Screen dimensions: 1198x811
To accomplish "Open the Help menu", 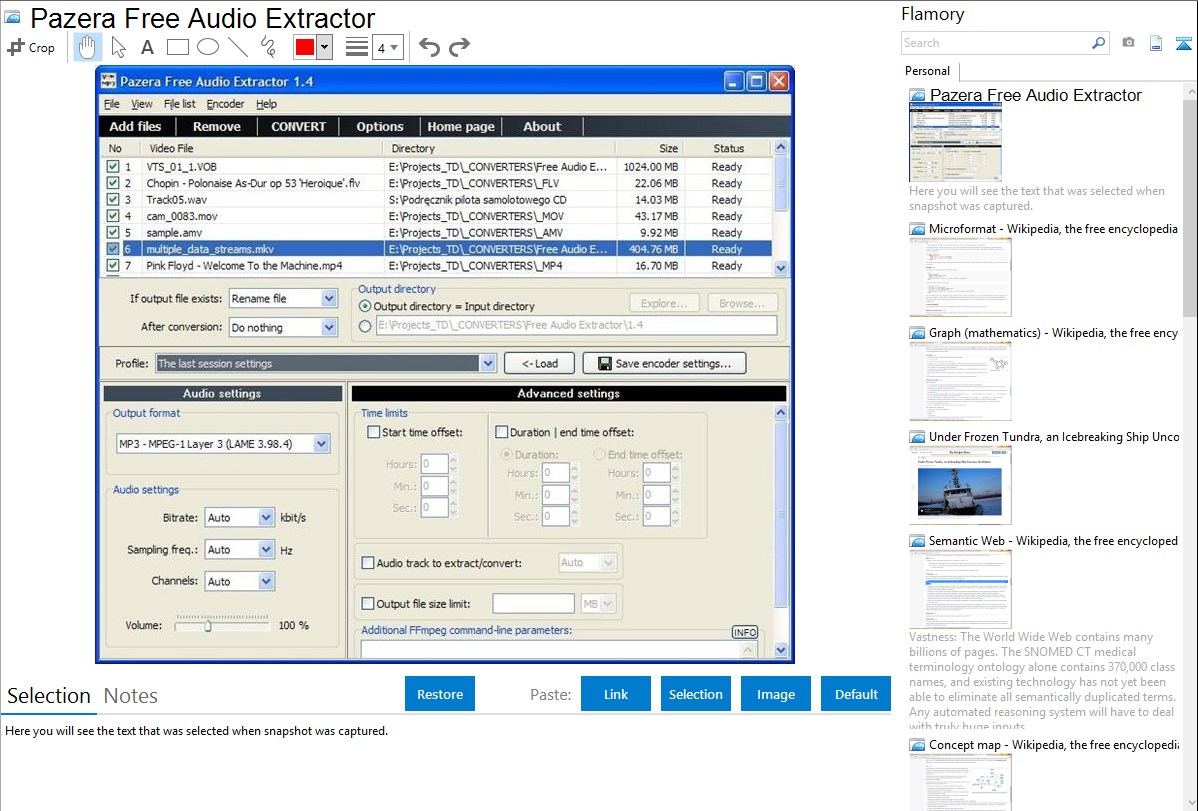I will [x=266, y=104].
